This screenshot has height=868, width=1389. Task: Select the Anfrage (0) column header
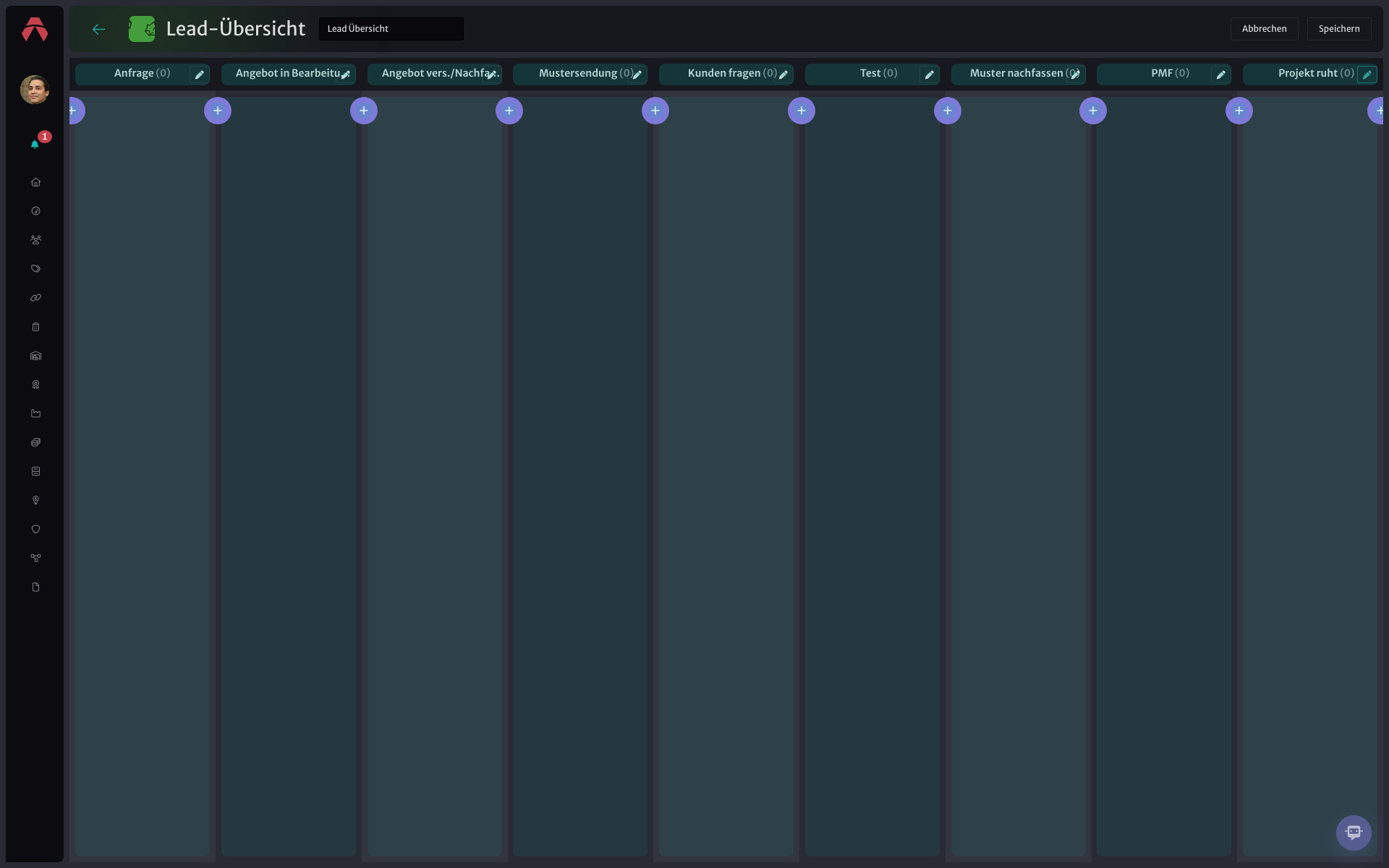142,73
